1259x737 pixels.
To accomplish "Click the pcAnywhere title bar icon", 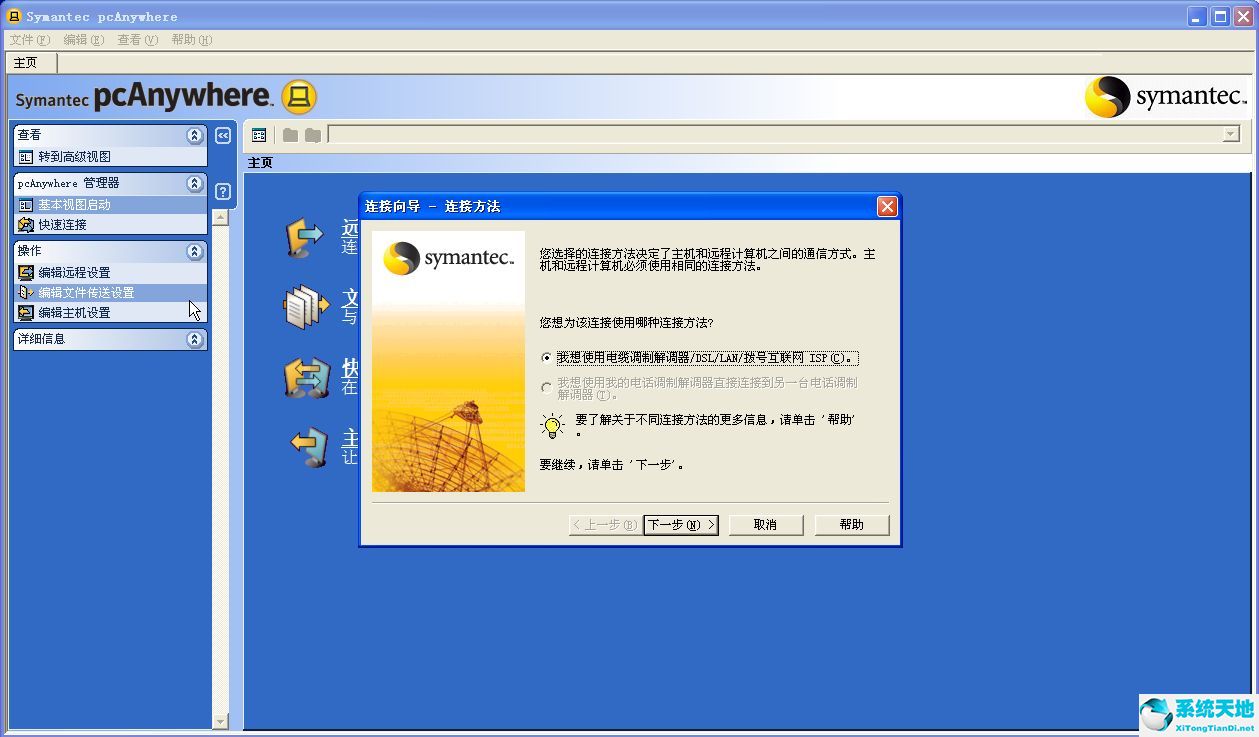I will click(x=14, y=16).
